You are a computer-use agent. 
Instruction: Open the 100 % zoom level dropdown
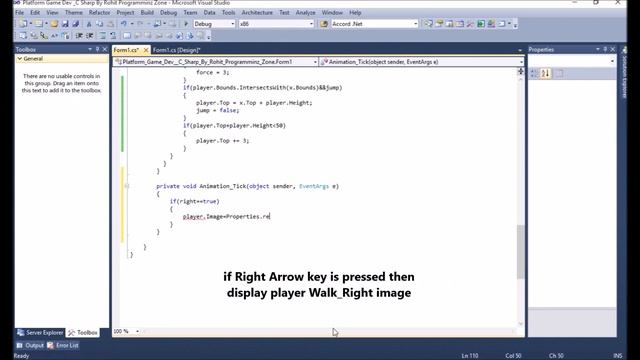tap(137, 331)
